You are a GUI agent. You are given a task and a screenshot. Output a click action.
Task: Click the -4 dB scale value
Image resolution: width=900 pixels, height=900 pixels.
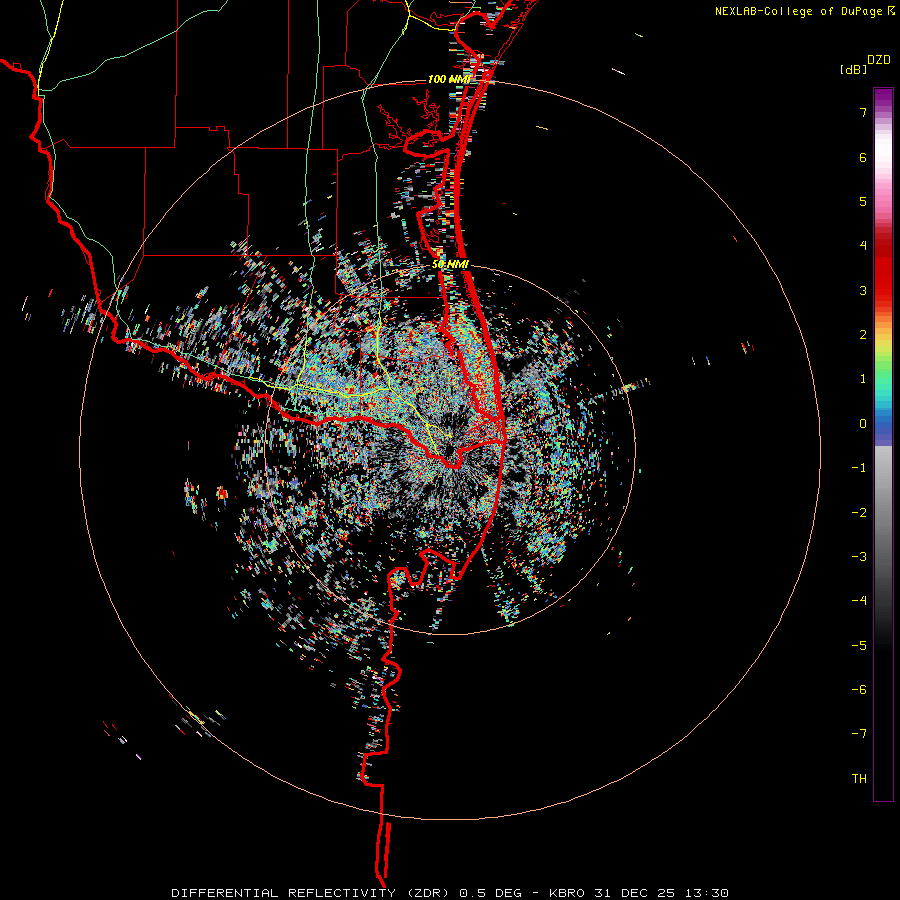tap(859, 601)
